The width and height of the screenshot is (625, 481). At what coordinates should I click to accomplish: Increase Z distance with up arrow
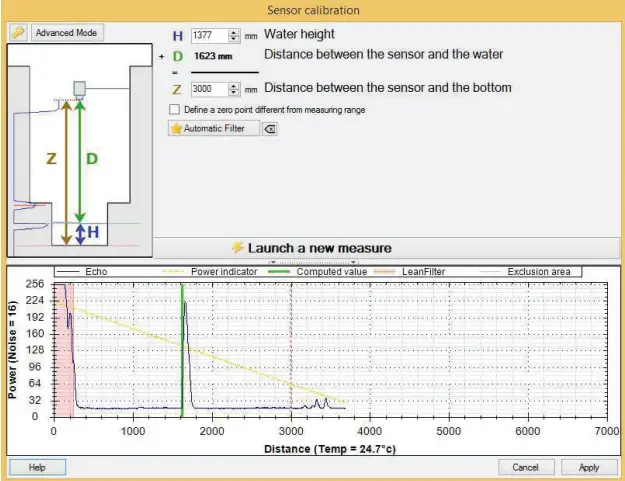(x=234, y=86)
